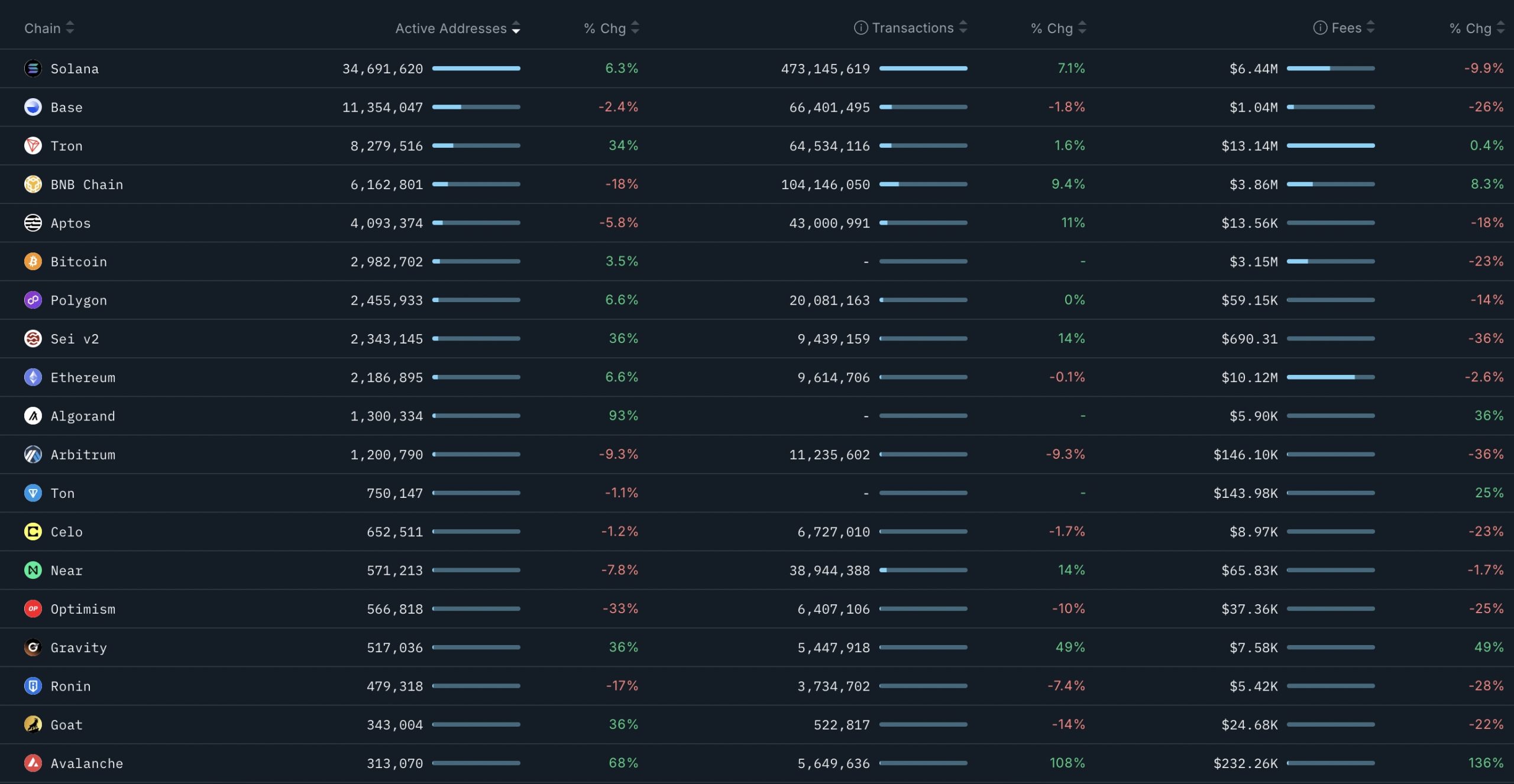Select Polygon fees $59.15K
Screen dimensions: 1514x784
pos(1250,300)
